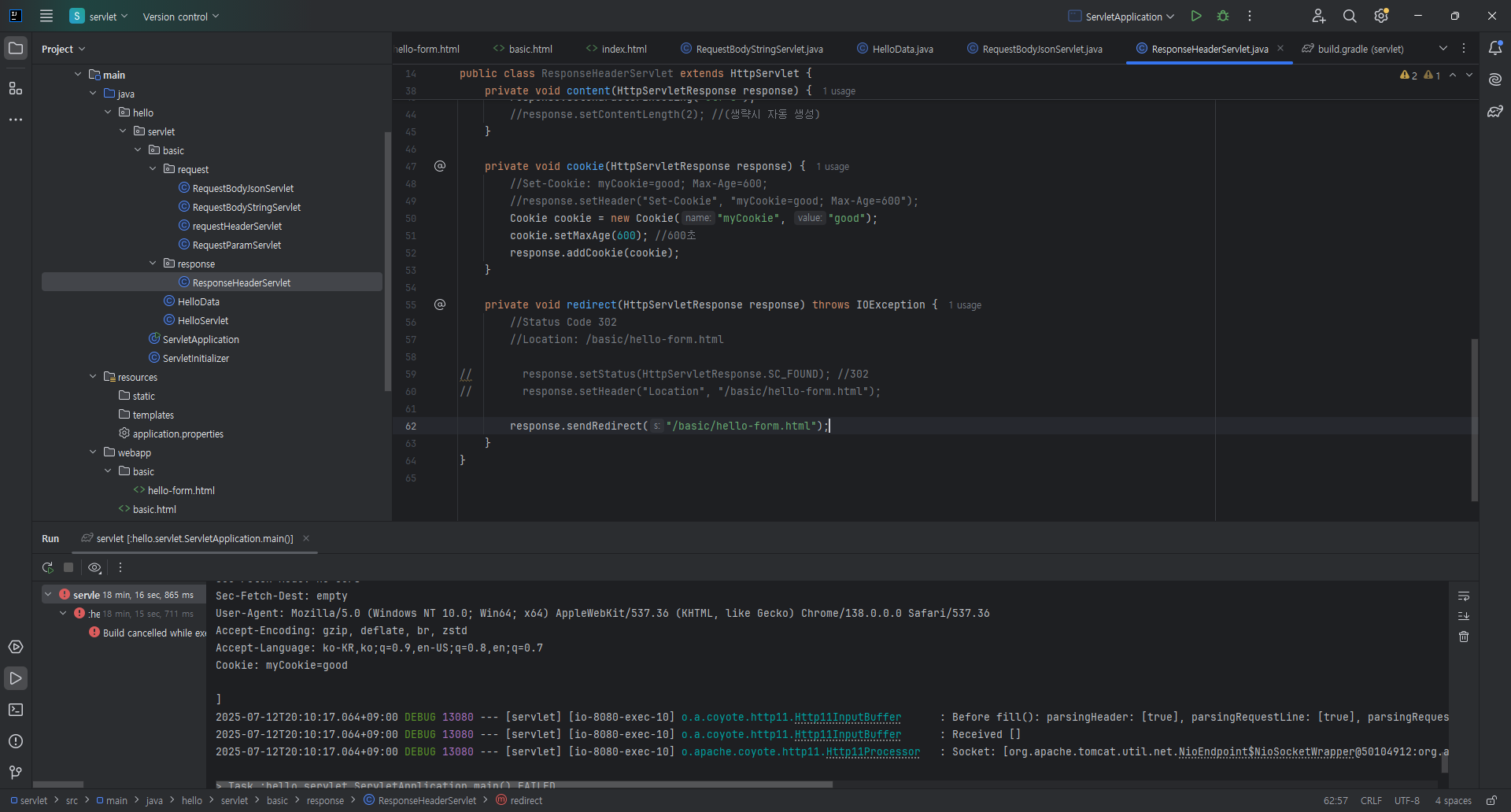Open Version control dropdown
This screenshot has width=1511, height=812.
(181, 16)
